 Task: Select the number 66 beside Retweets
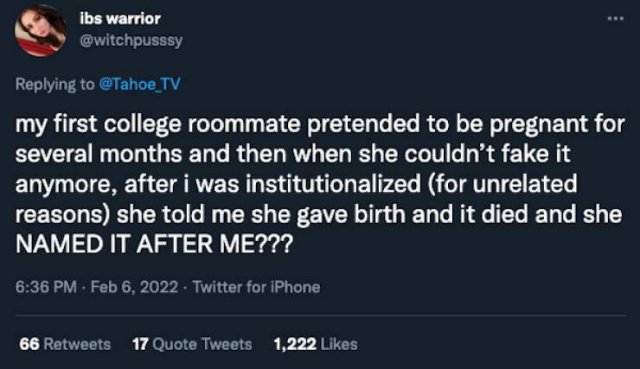click(29, 344)
